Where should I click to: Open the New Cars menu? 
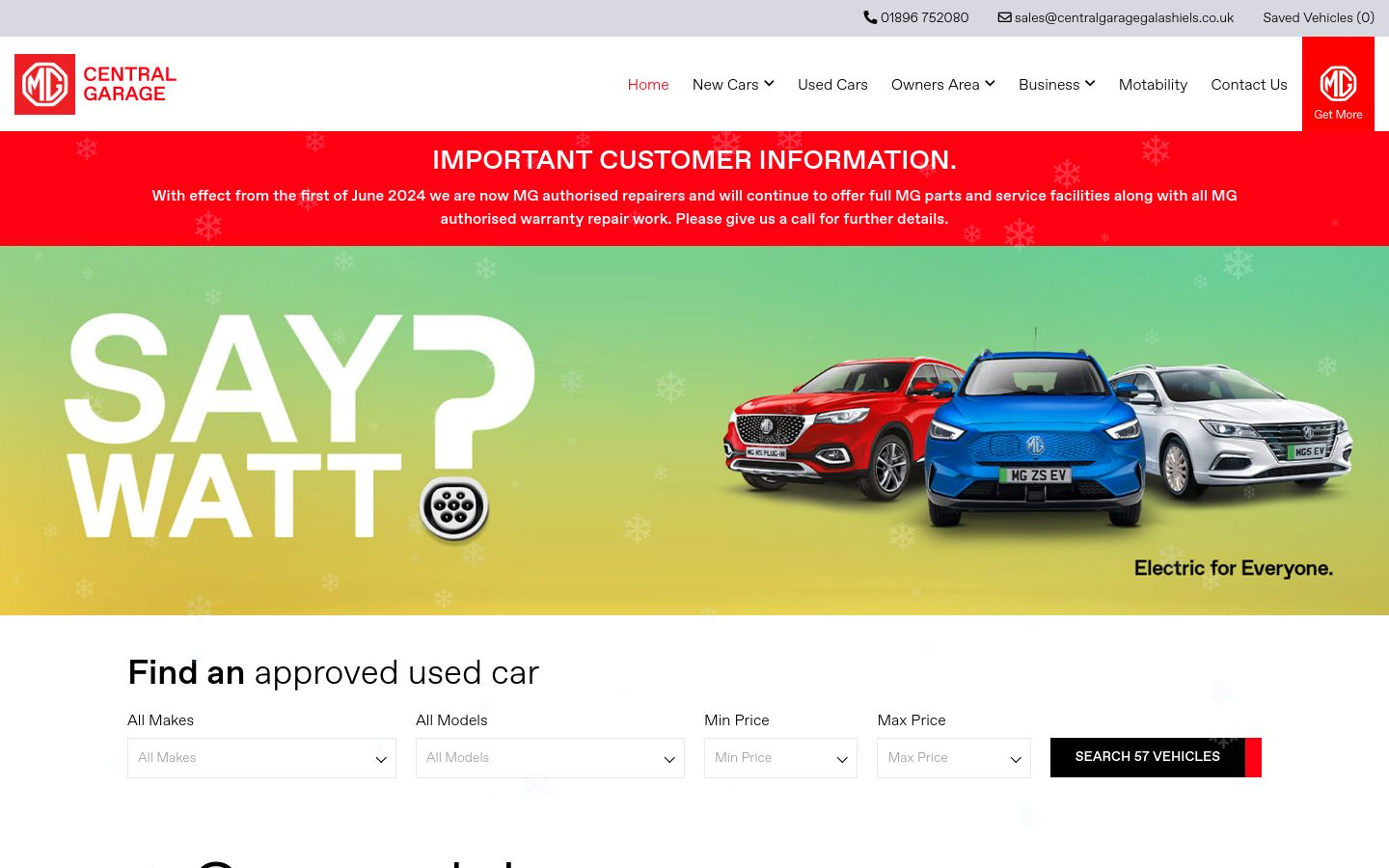pos(733,85)
